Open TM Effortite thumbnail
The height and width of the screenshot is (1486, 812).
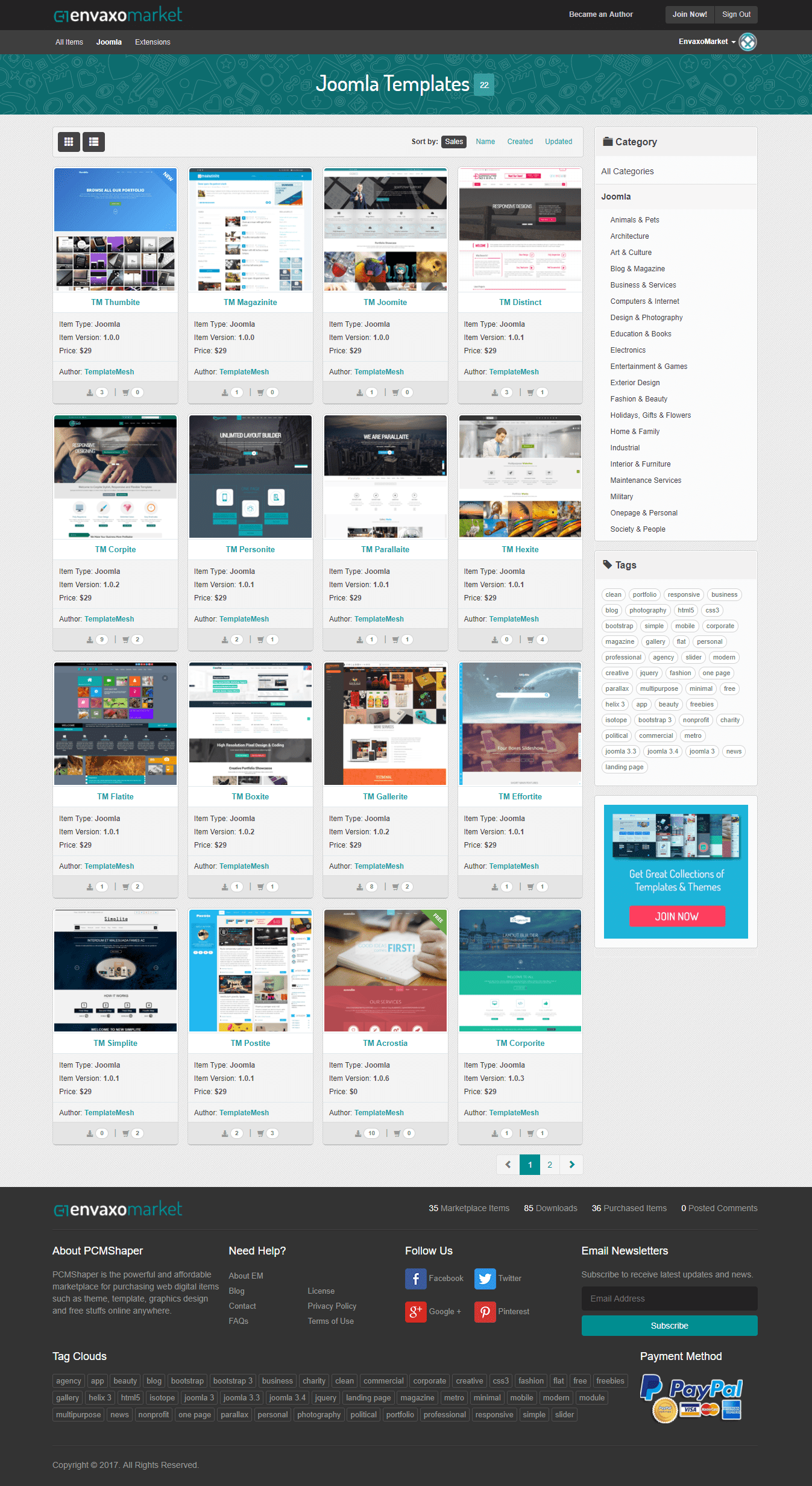pos(520,724)
